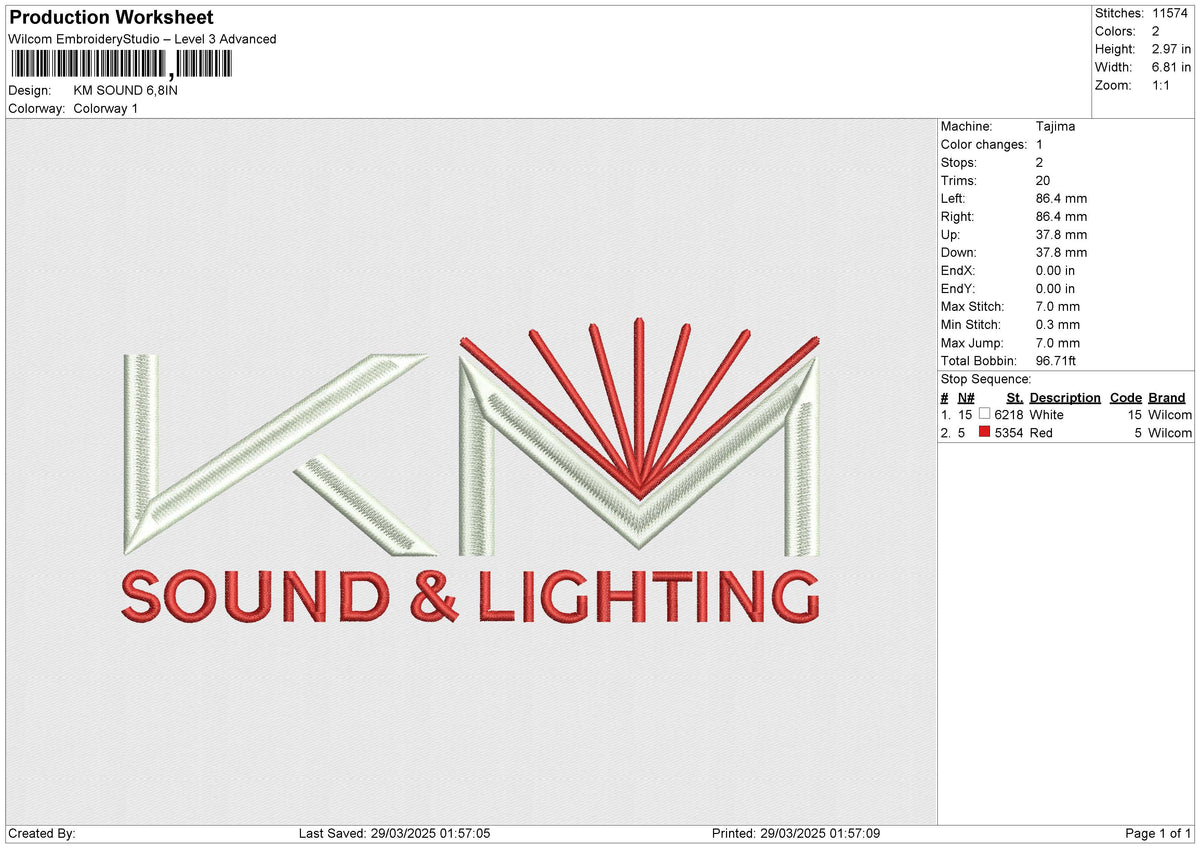Click 'Wilcom EmbroideryStudio – Level 3 Advanced' text
1200x848 pixels.
tap(142, 39)
